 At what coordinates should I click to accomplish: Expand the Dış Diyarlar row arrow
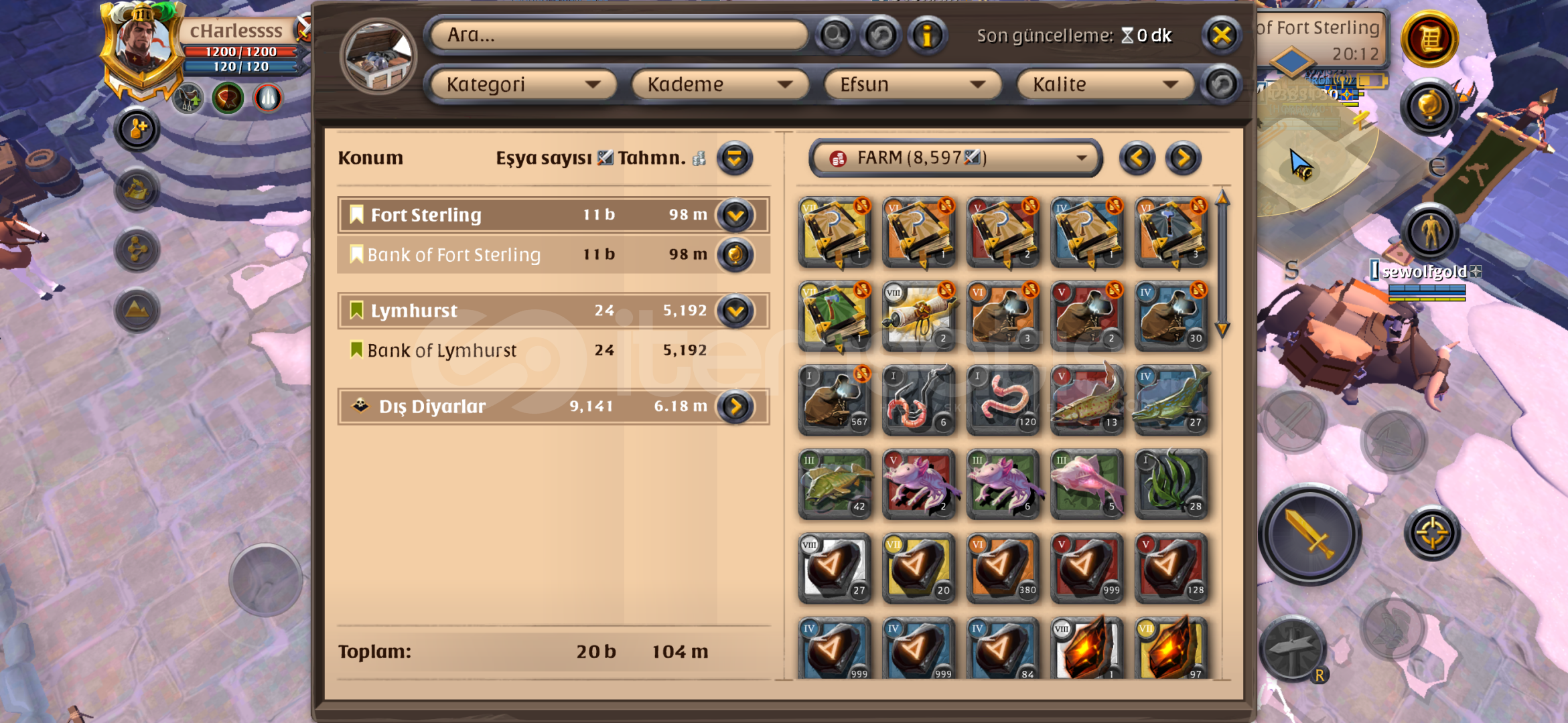pyautogui.click(x=735, y=406)
